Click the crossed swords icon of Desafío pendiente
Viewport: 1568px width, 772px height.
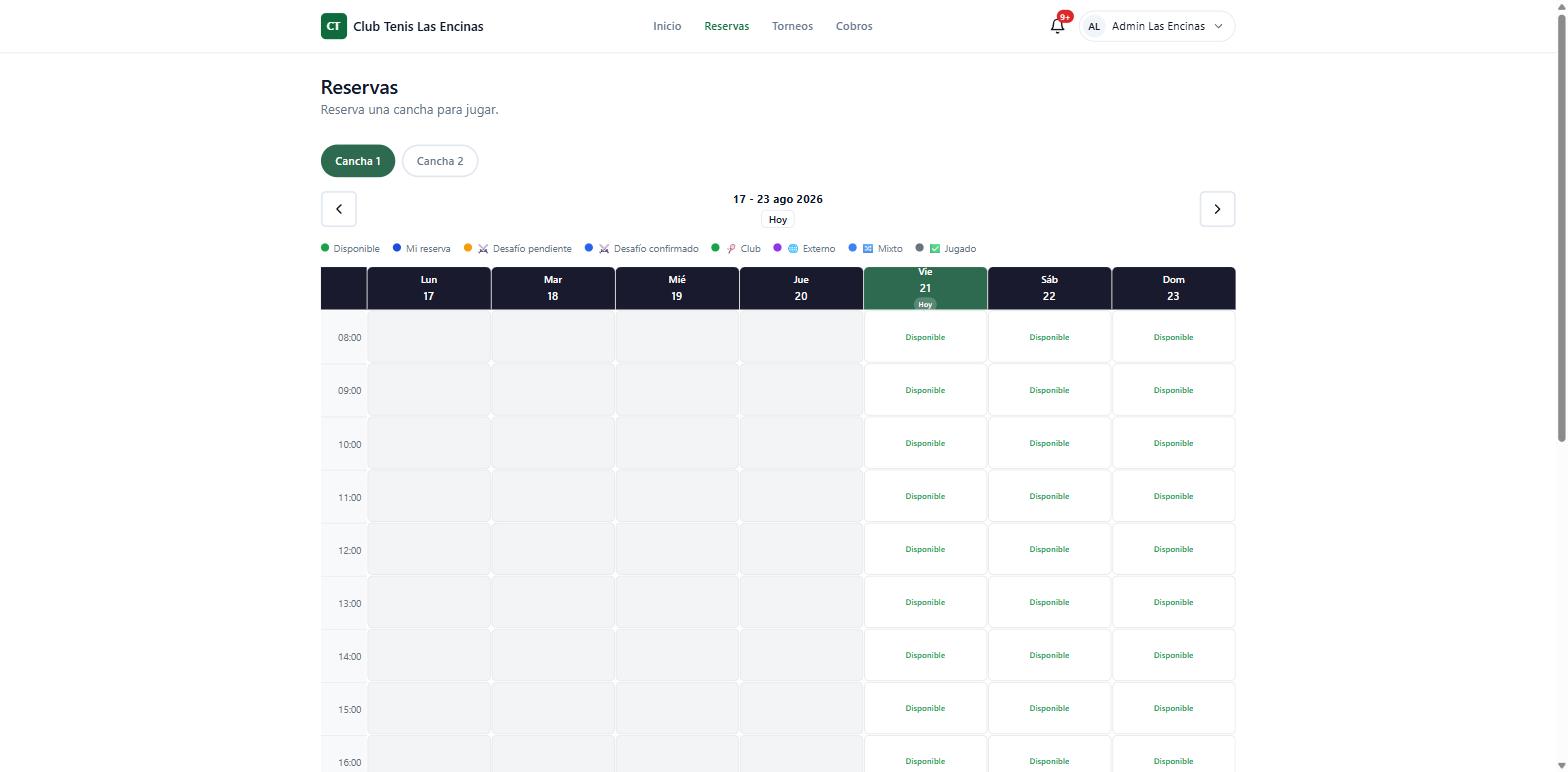(483, 249)
